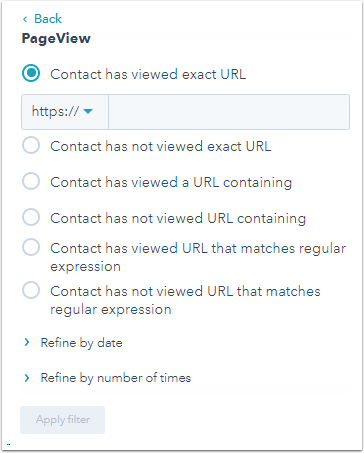Select not viewed URL matching regular expression
The image size is (364, 453).
point(31,290)
